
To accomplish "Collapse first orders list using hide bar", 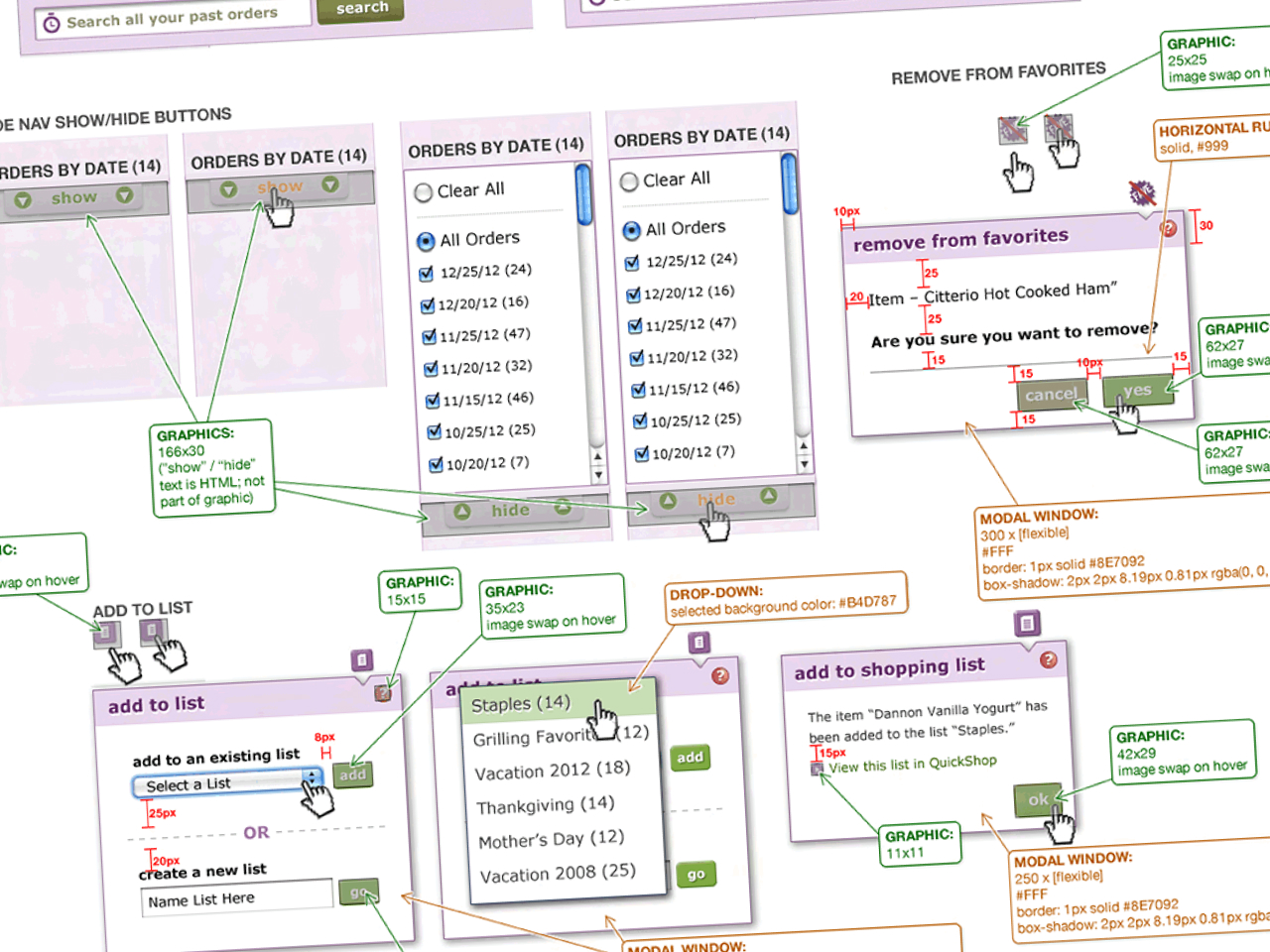I will click(511, 511).
